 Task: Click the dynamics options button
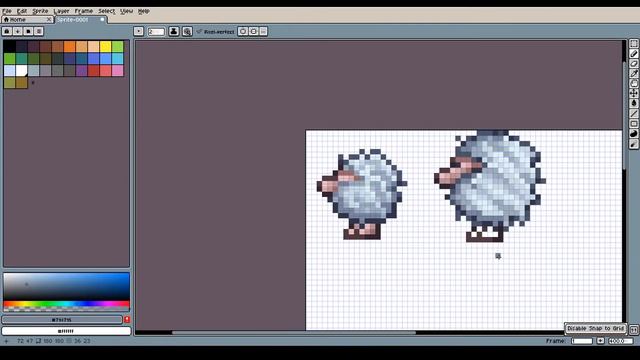187,31
